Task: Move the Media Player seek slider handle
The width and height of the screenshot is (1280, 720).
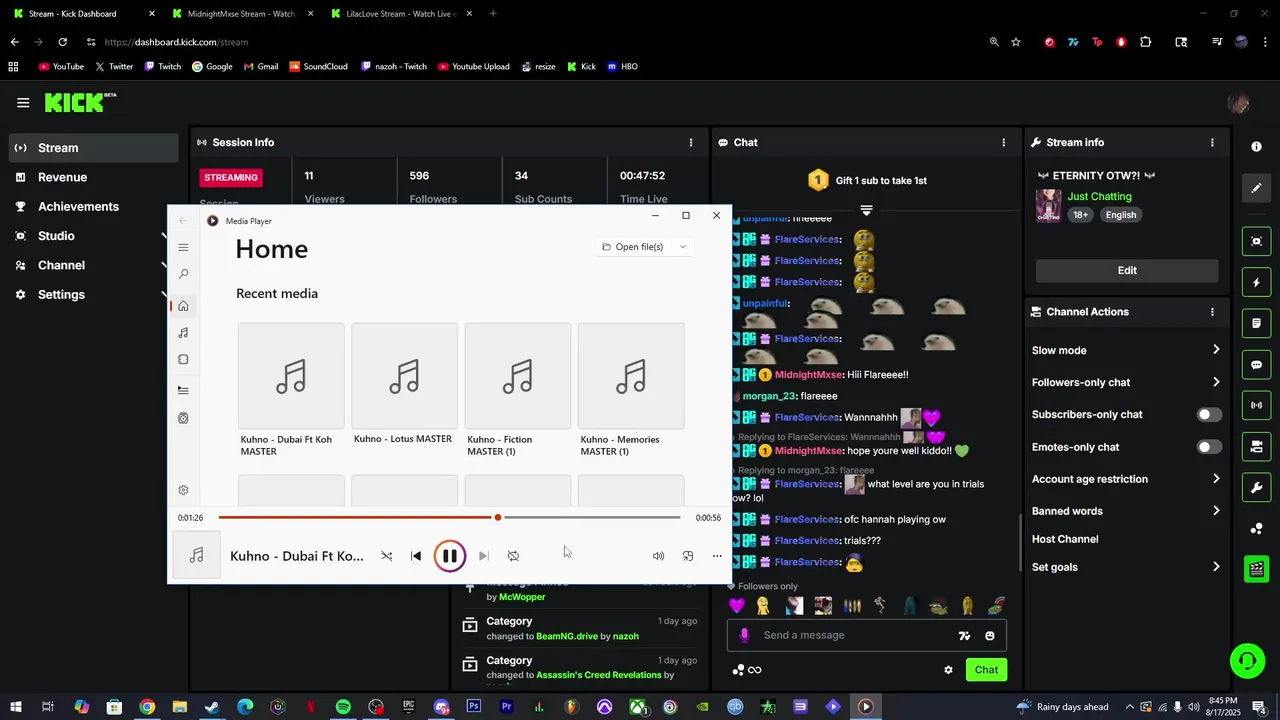Action: click(498, 517)
